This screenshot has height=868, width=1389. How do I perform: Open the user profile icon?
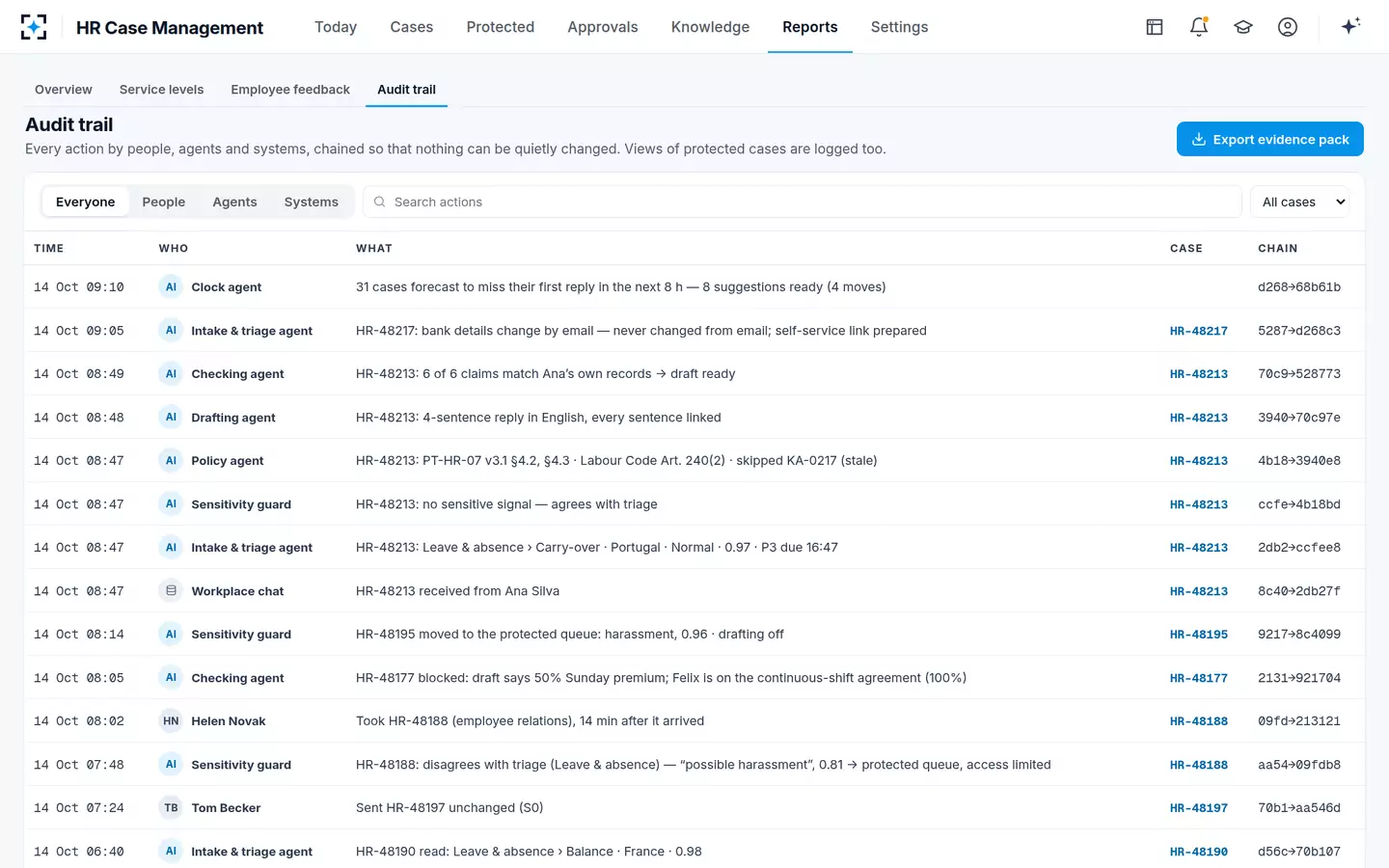[1288, 27]
